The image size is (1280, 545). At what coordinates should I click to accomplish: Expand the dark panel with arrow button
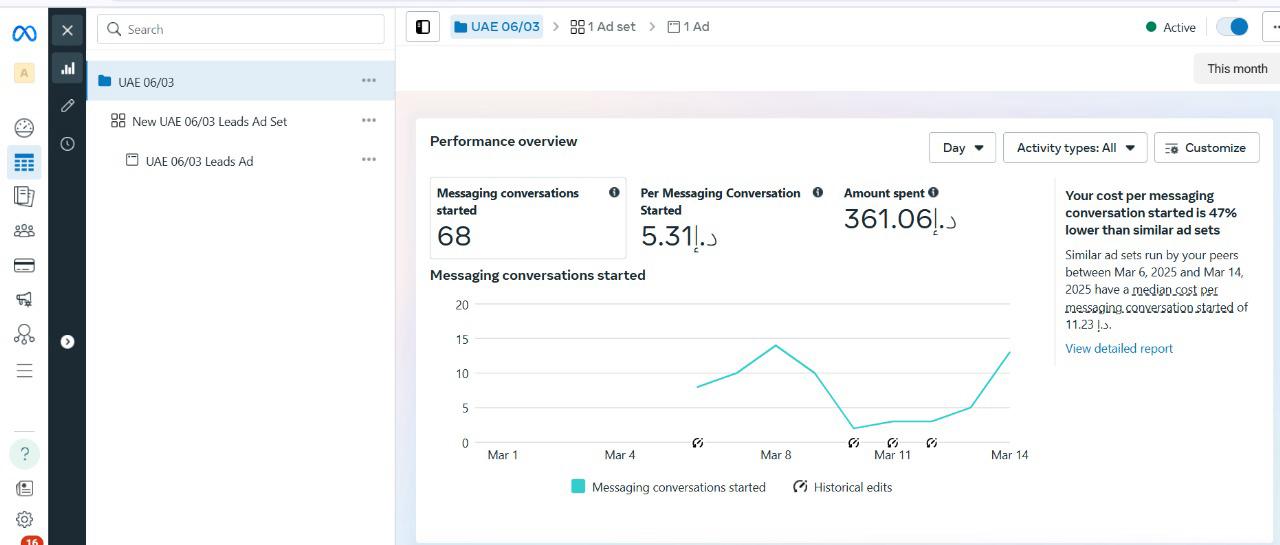click(x=67, y=342)
